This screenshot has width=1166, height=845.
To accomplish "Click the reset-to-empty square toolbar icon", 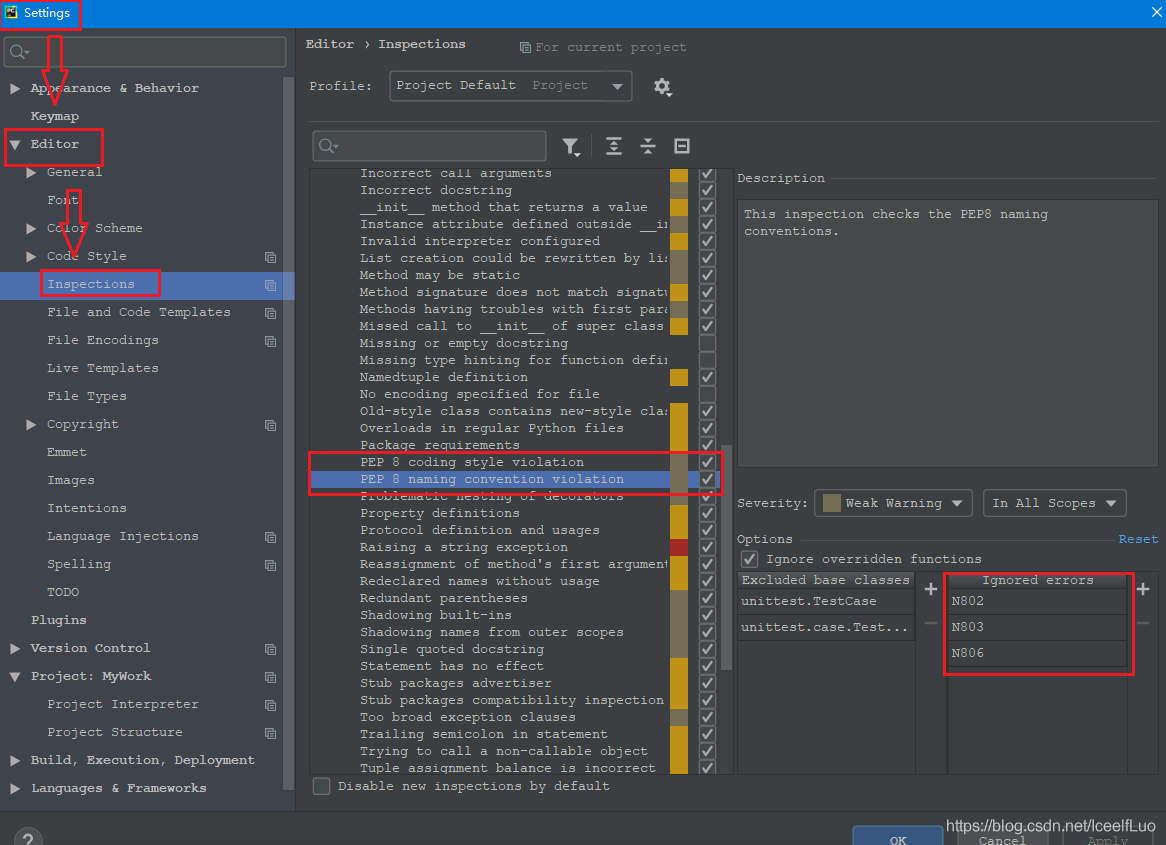I will point(682,147).
